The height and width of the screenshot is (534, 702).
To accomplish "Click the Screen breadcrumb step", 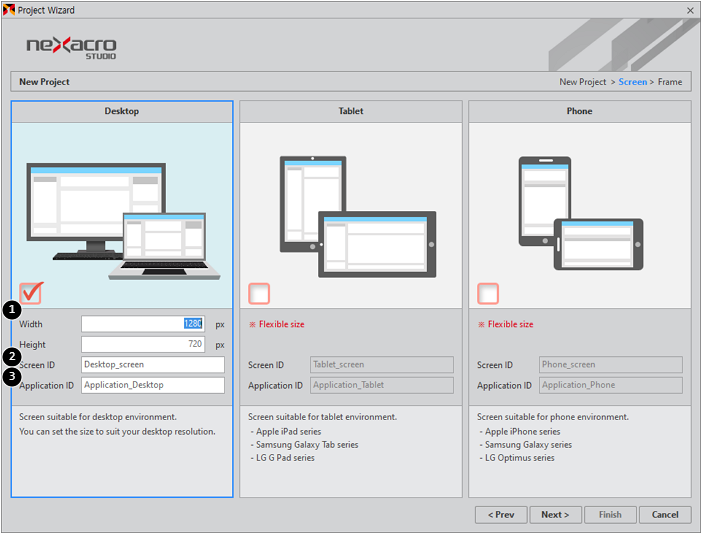I will tap(632, 82).
